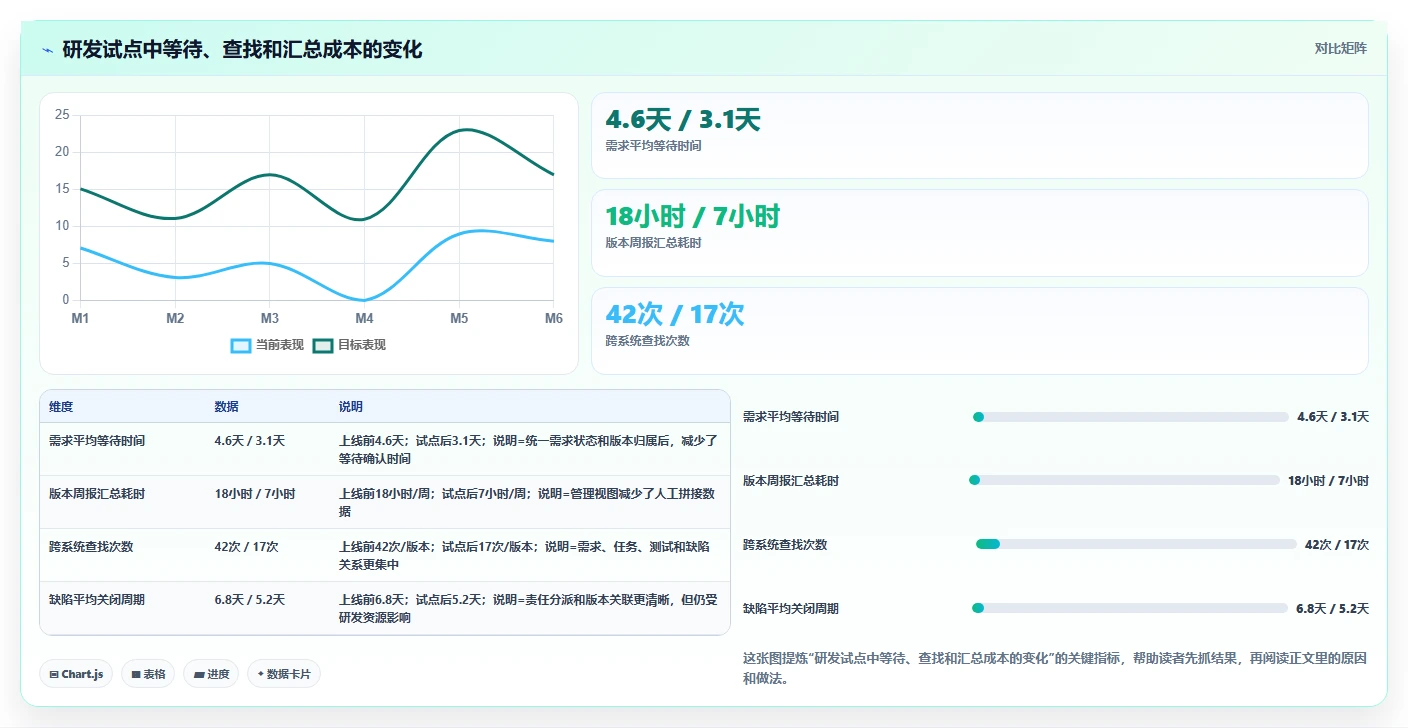Screen dimensions: 1408x728
Task: Click the 42次 / 17次 card value
Action: 675,314
